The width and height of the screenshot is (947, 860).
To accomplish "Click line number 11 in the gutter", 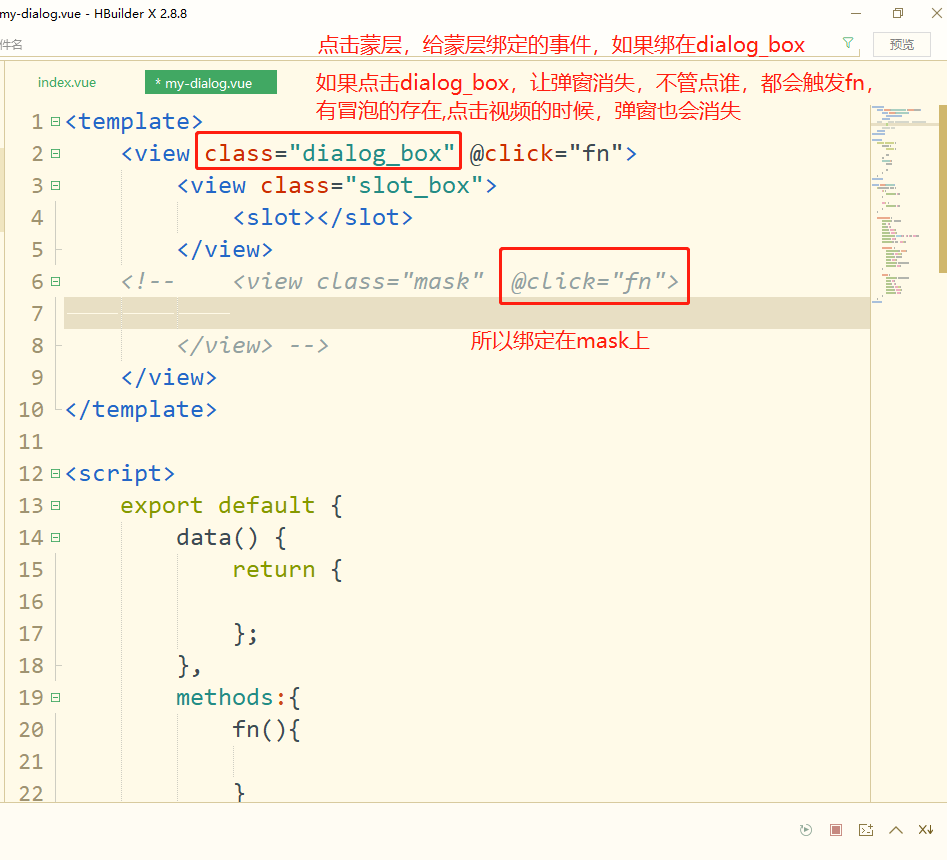I will click(x=31, y=441).
